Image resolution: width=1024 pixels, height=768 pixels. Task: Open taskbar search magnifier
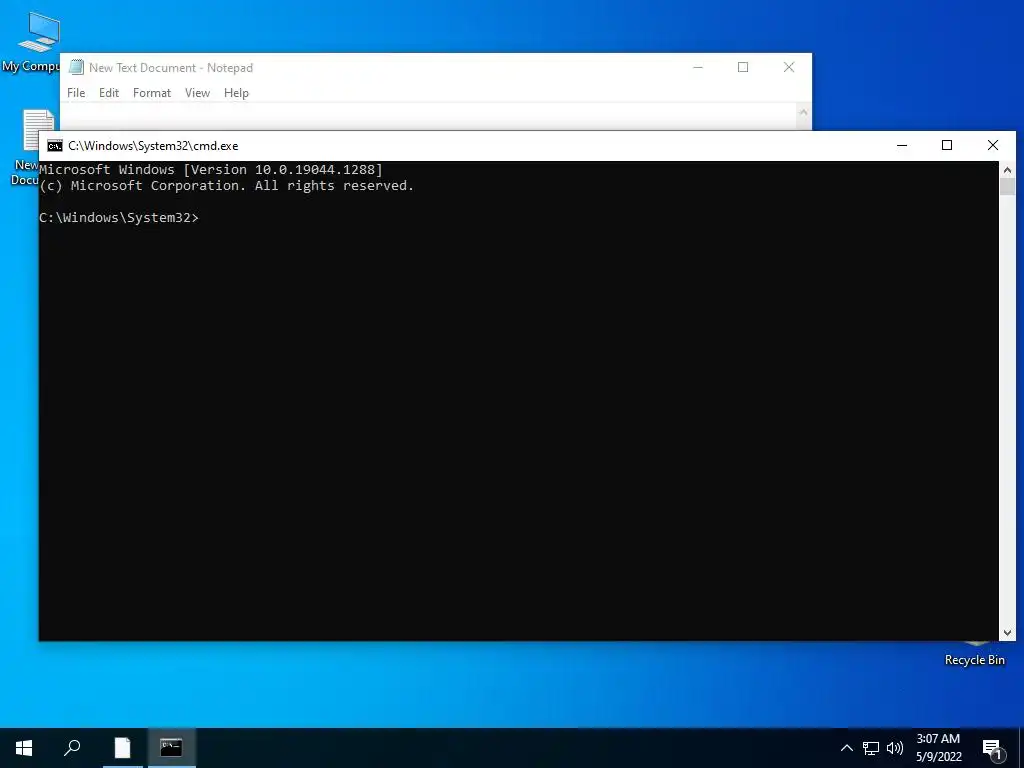pos(72,748)
